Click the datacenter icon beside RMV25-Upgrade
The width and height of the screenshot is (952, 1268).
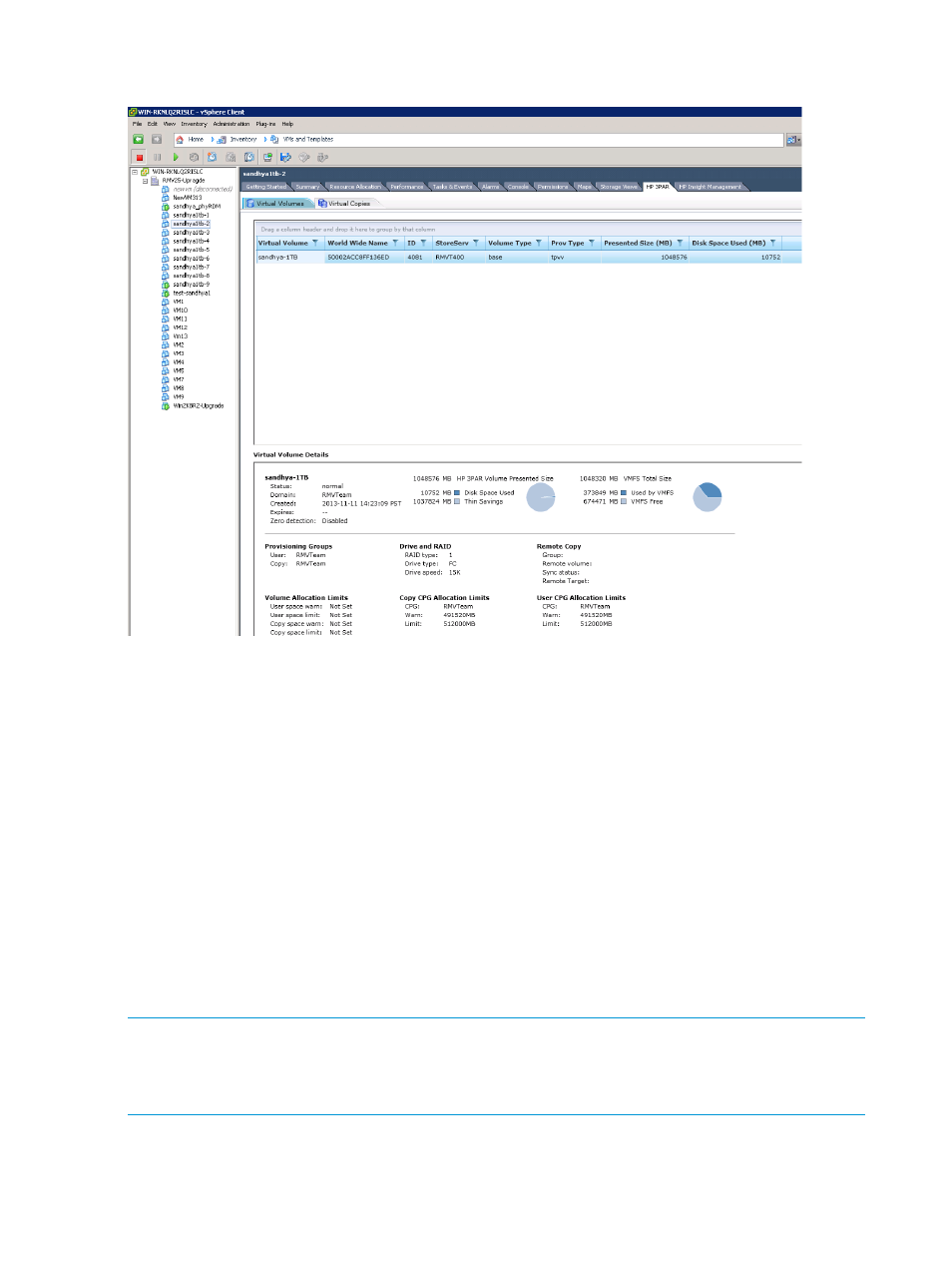156,181
